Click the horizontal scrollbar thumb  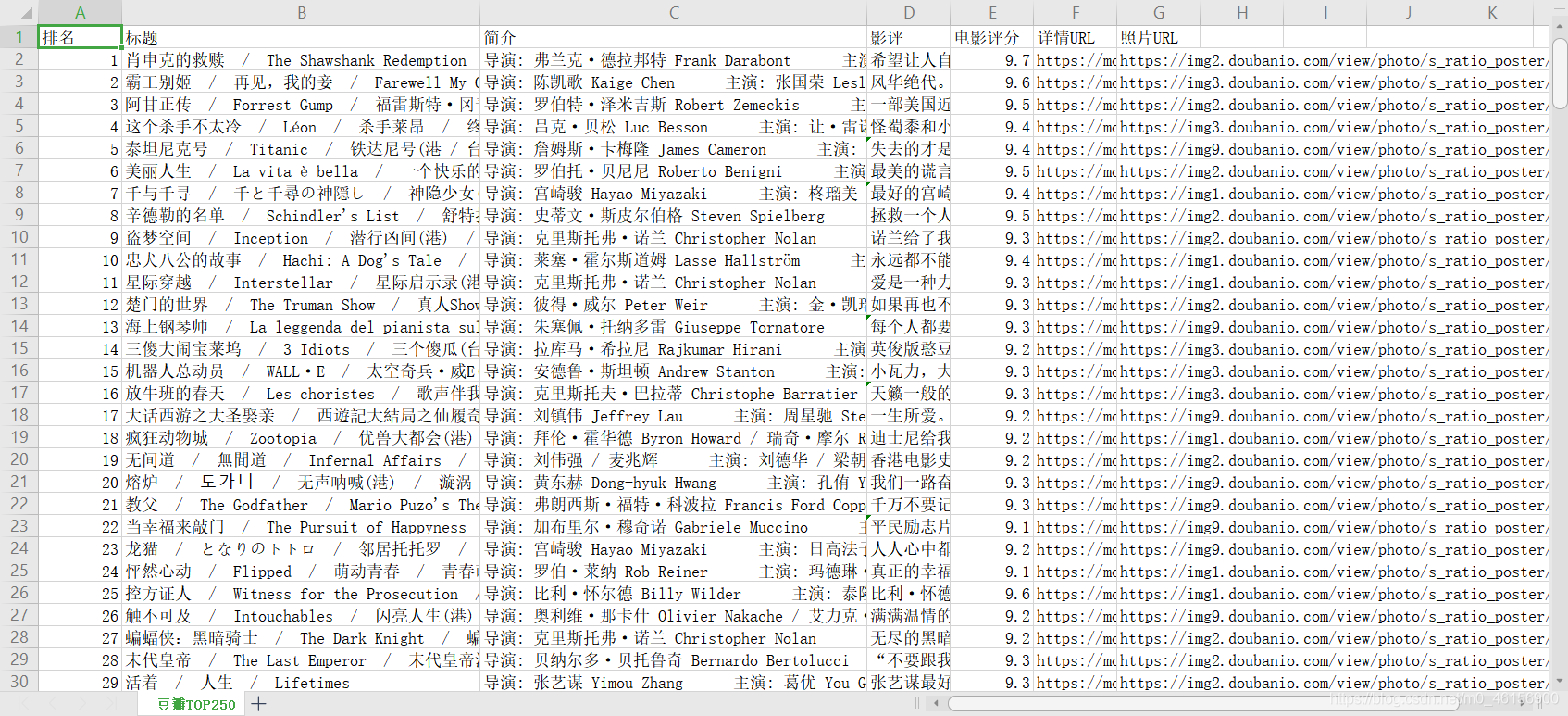coord(1203,704)
